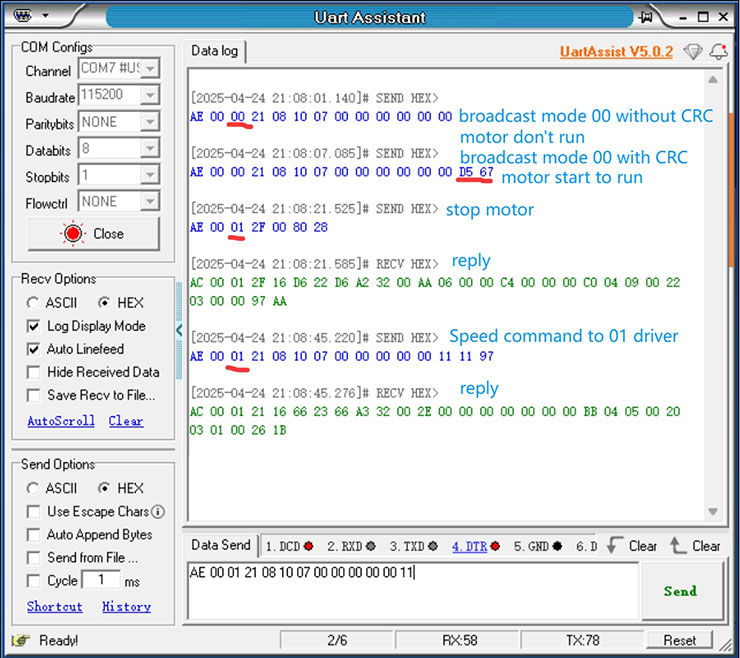Viewport: 740px width, 658px height.
Task: Click the 3. TXD signal indicator
Action: point(413,547)
